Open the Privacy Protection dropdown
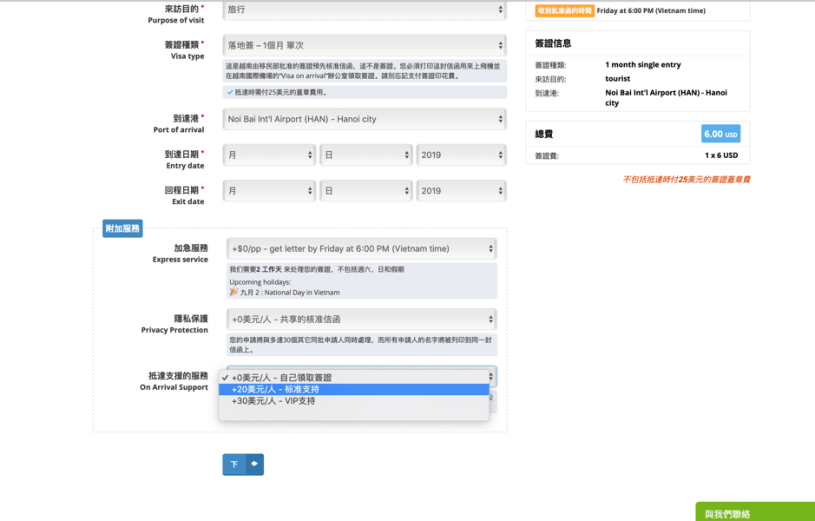The image size is (815, 521). coord(361,319)
